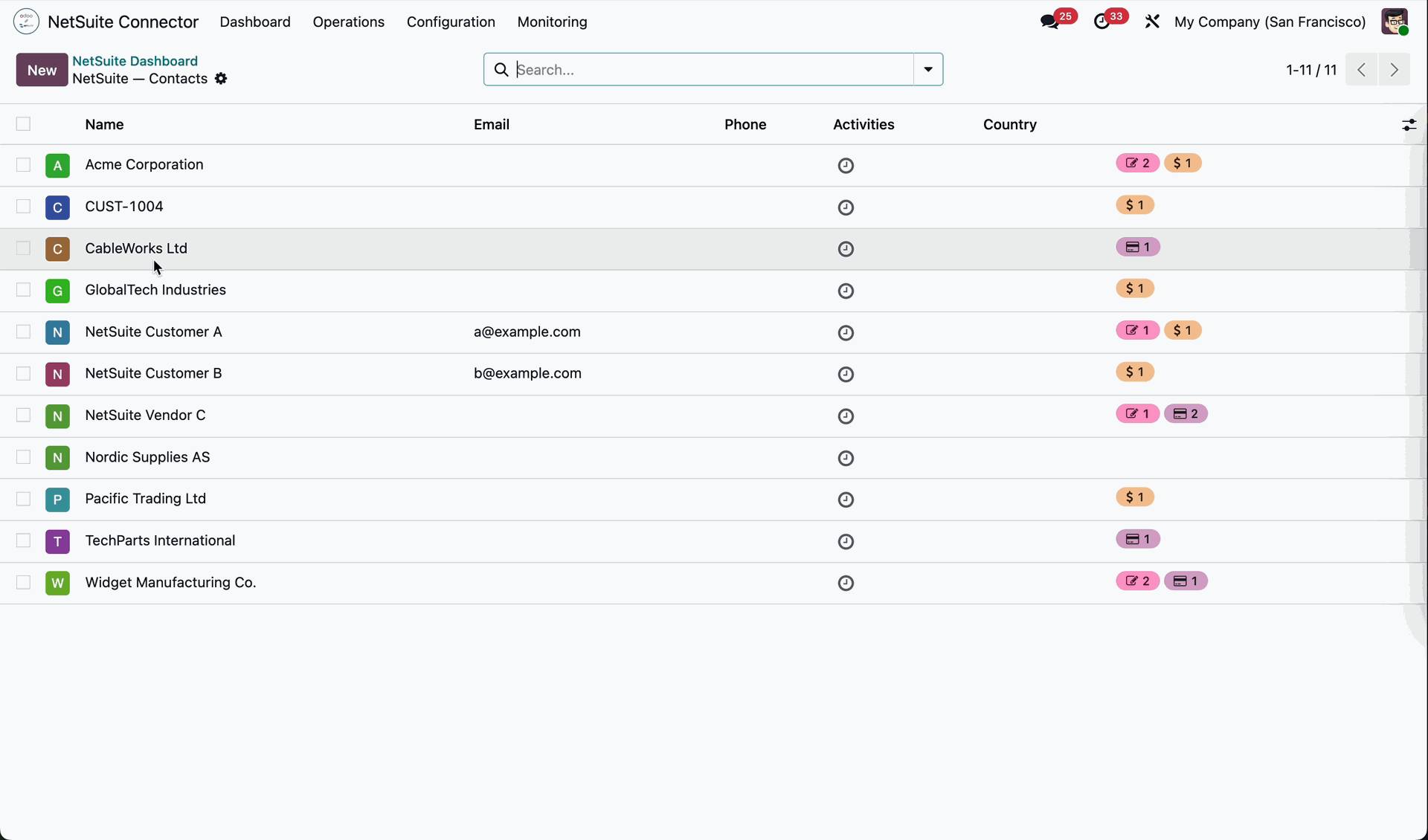This screenshot has height=840, width=1428.
Task: Tick the checkbox for NetSuite Customer A
Action: 23,332
